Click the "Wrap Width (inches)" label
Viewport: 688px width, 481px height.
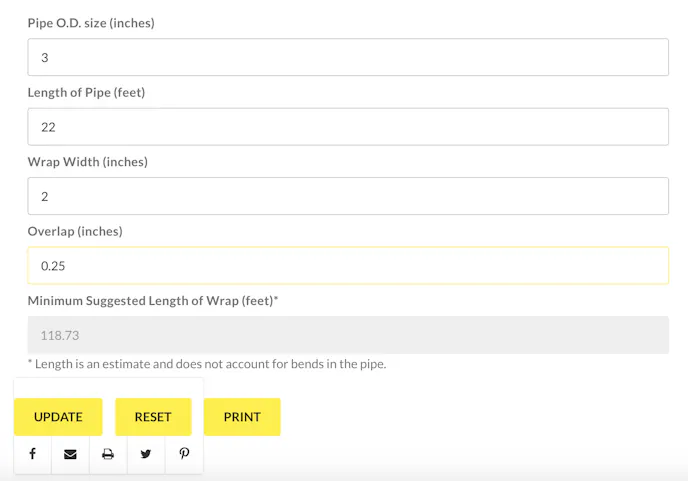[88, 162]
